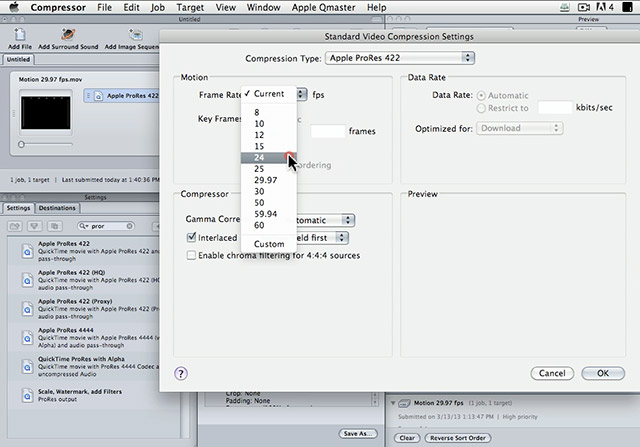
Task: Choose 25 from frame rate list
Action: pyautogui.click(x=269, y=169)
